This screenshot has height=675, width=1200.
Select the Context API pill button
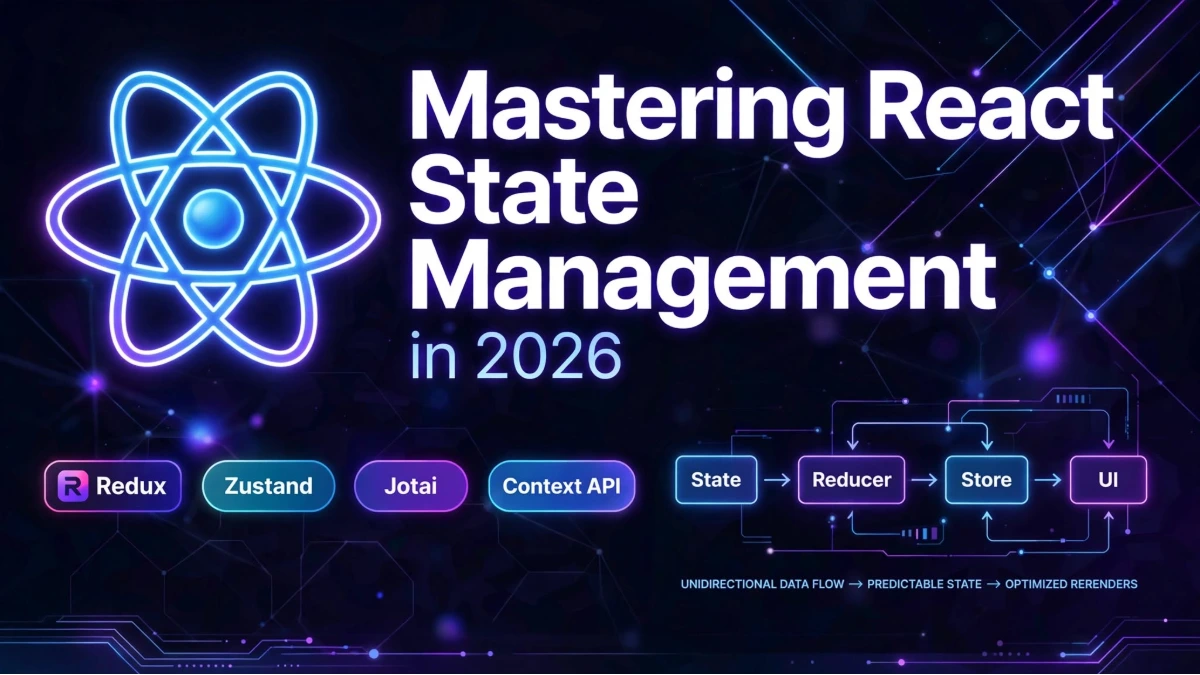[x=562, y=487]
